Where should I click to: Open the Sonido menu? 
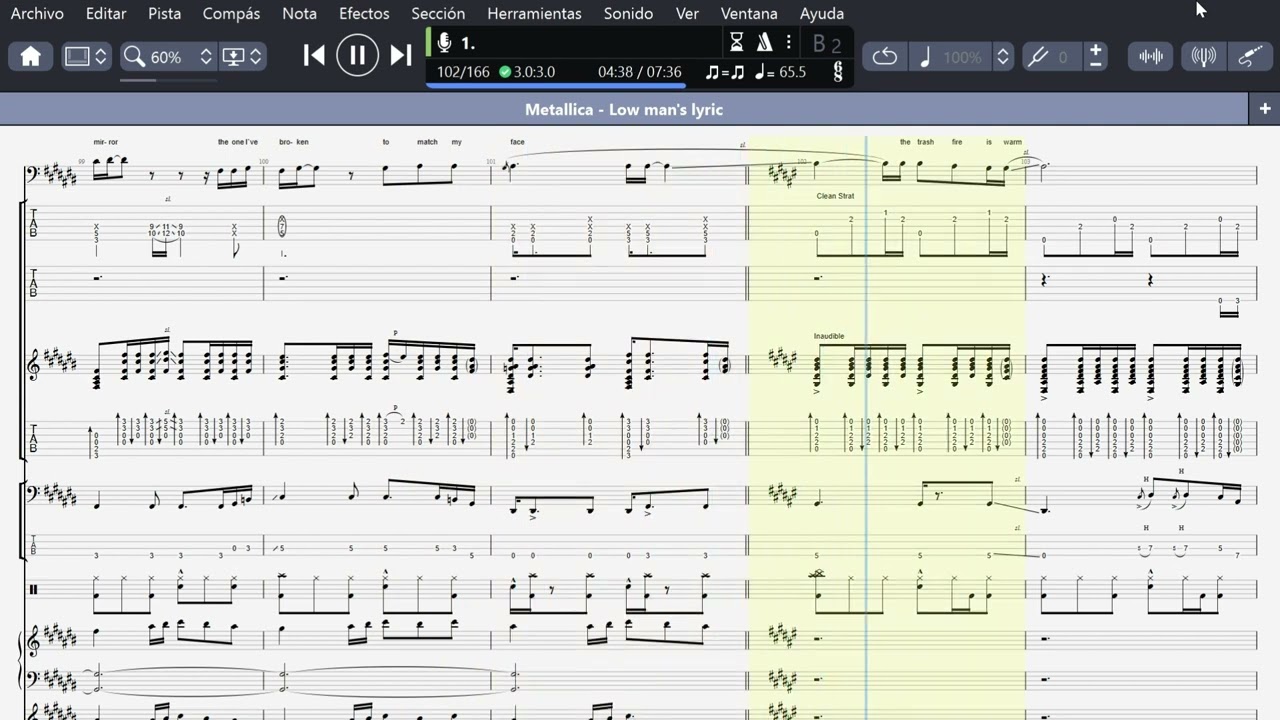pos(628,13)
